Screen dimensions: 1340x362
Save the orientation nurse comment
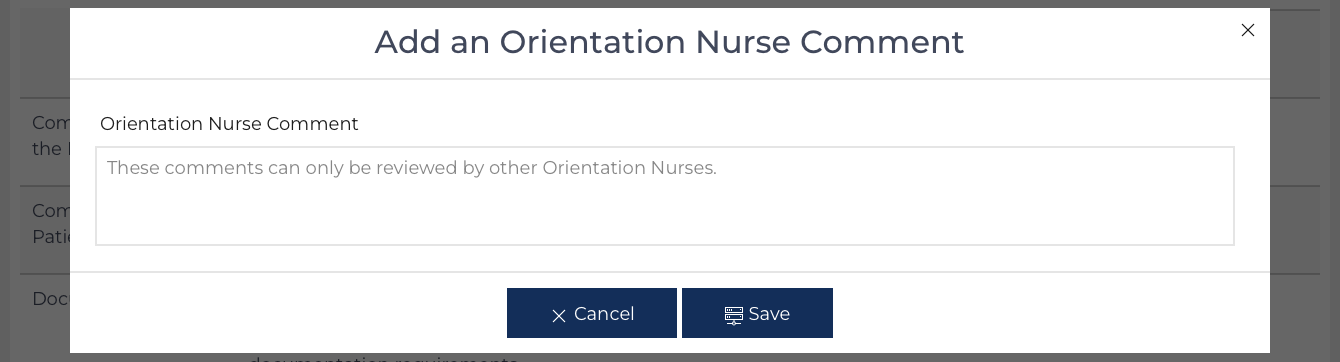757,313
